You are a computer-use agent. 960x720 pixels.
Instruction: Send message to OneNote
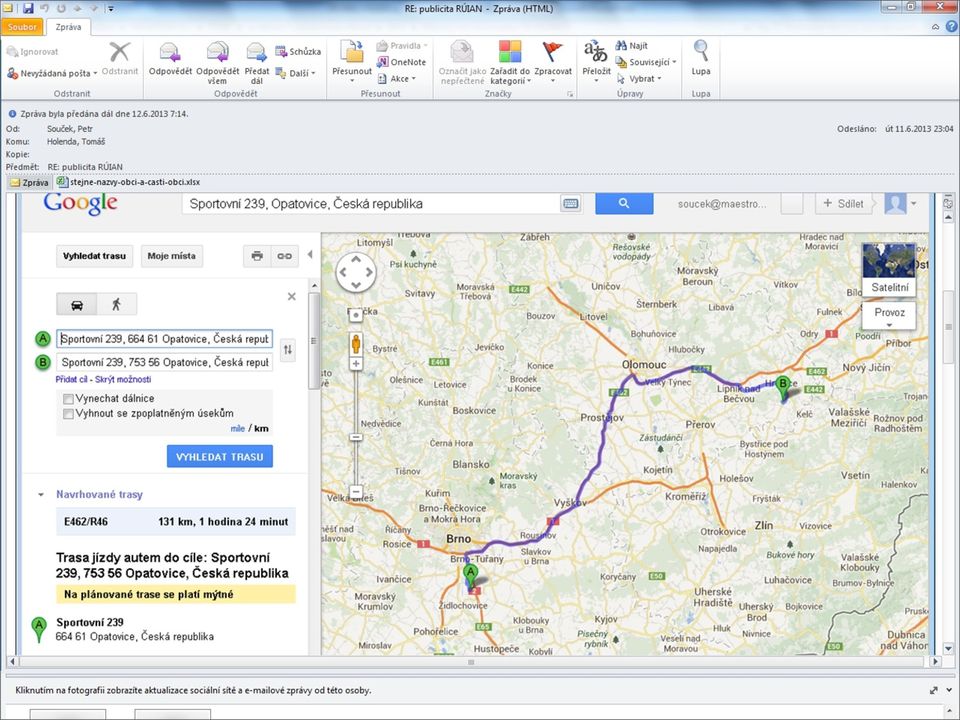pos(401,62)
